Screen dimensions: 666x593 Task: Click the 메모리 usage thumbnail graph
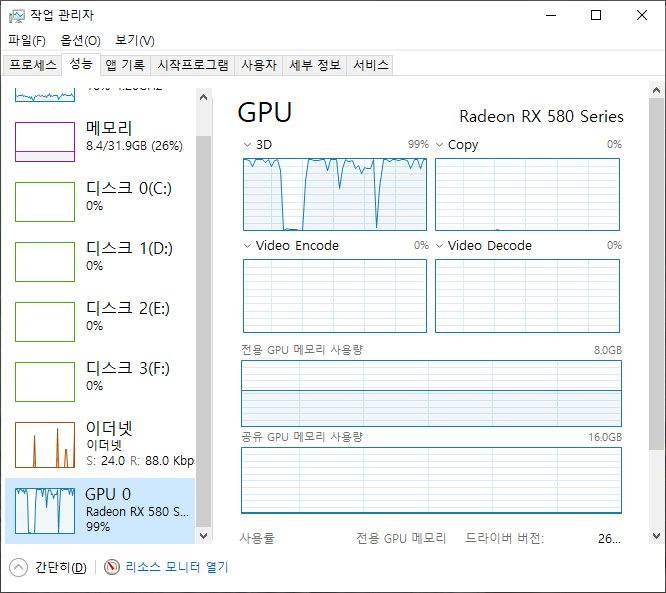coord(45,142)
